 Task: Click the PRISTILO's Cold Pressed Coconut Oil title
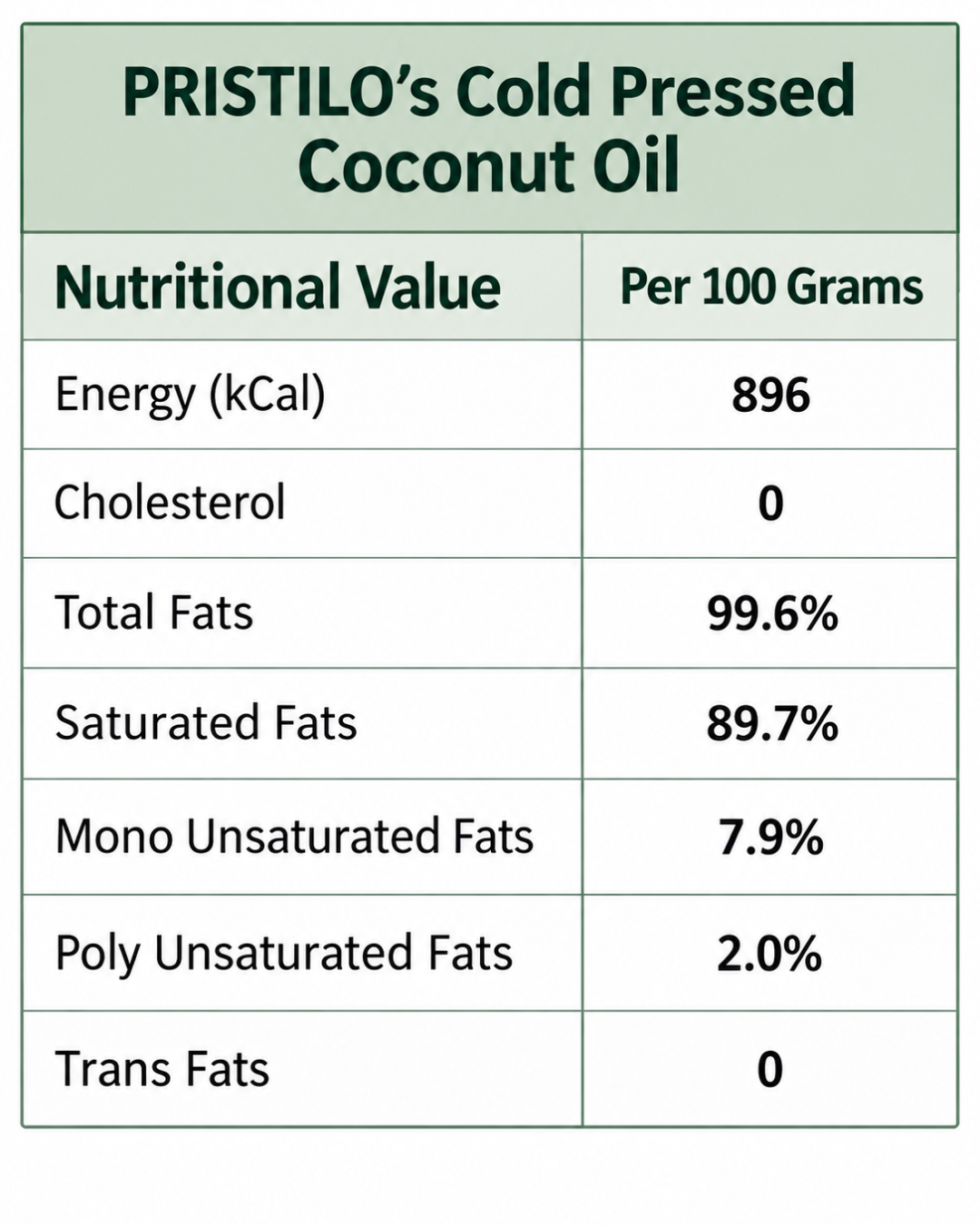(489, 128)
